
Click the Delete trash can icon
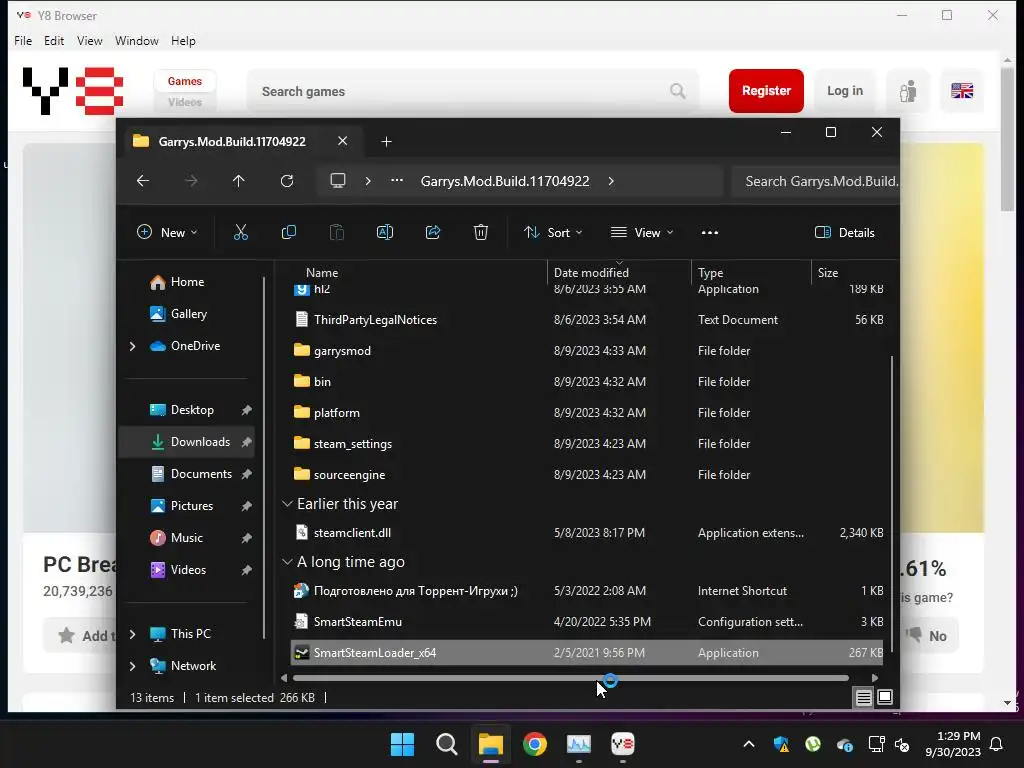(481, 232)
